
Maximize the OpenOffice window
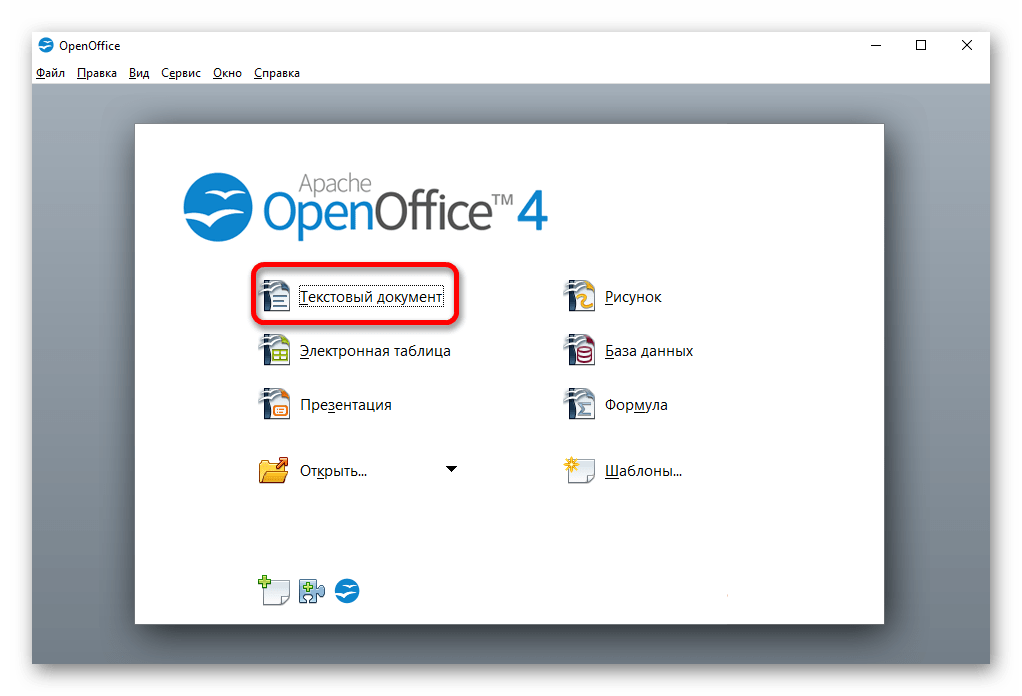[x=921, y=45]
